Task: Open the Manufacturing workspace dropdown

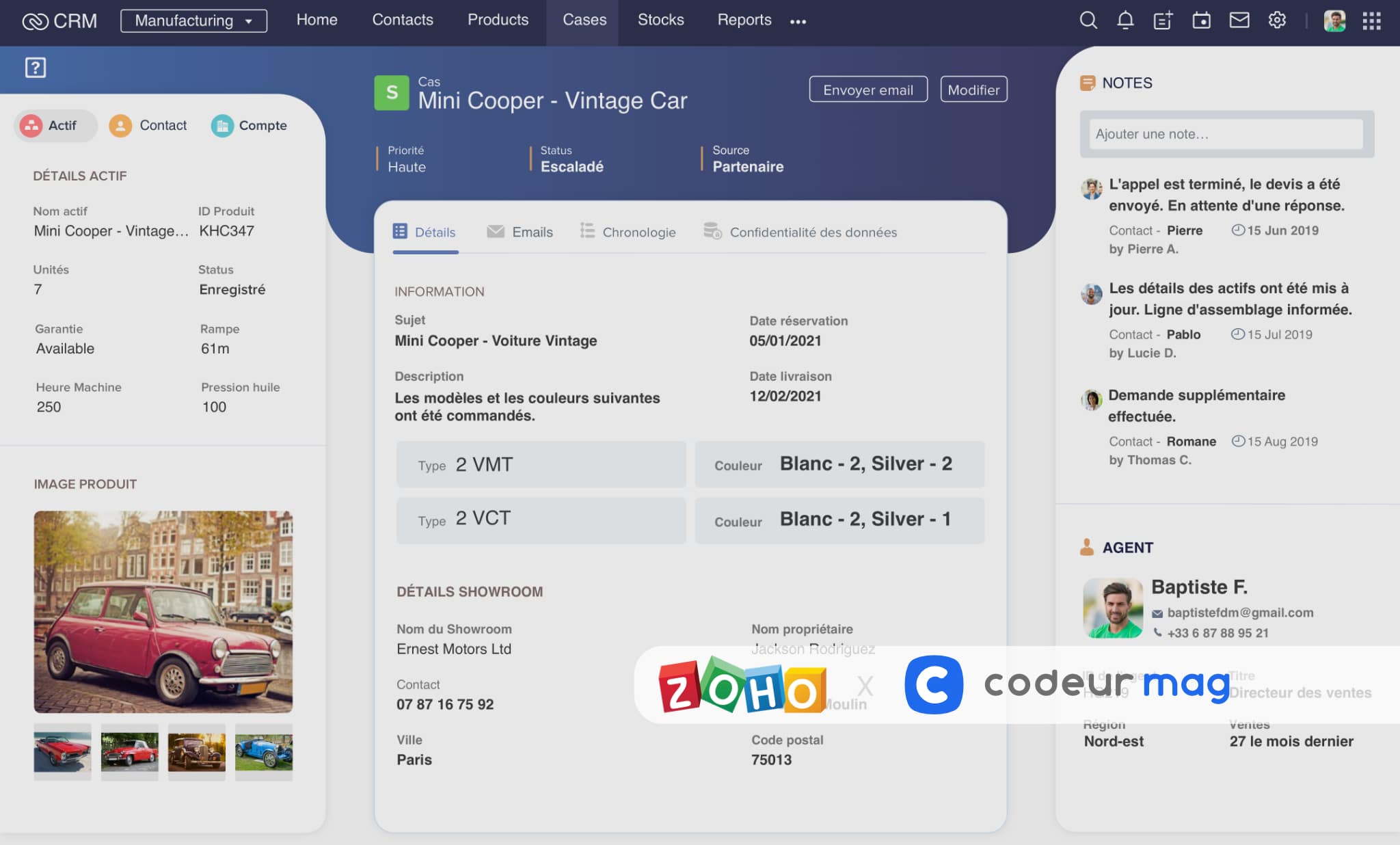Action: 193,20
